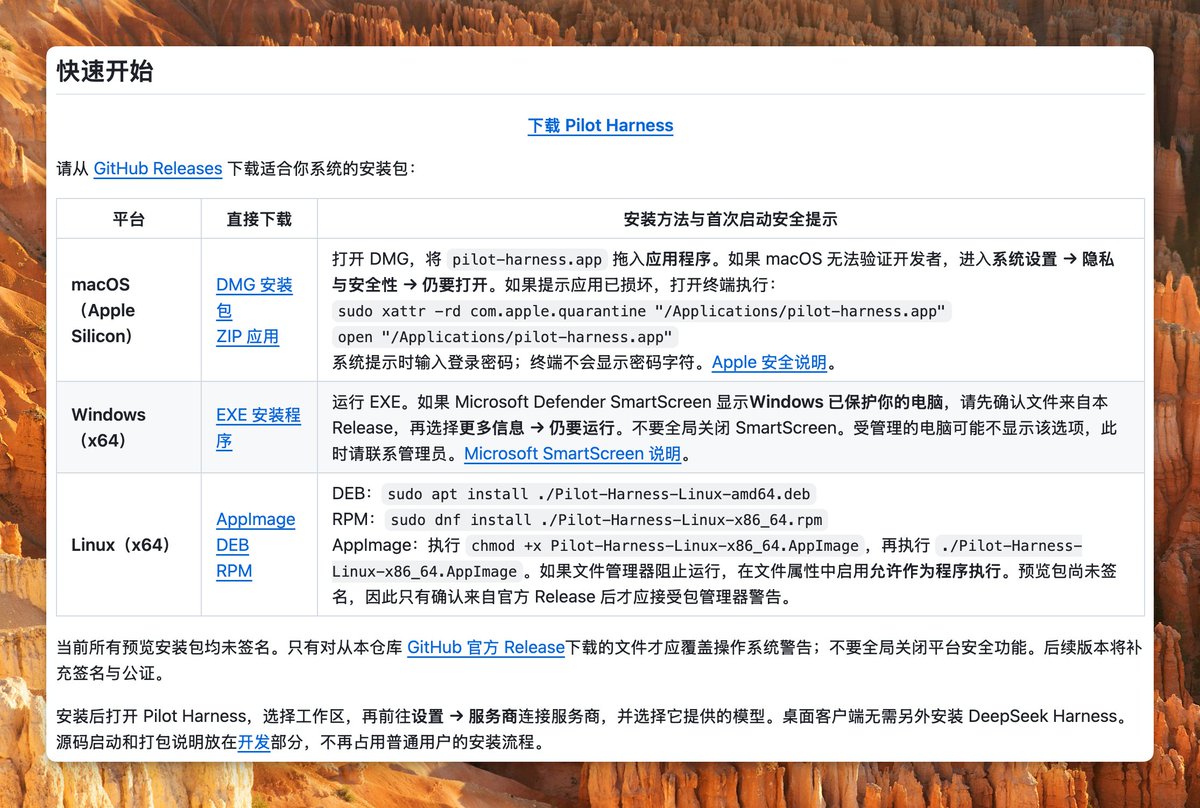
Task: Open the 下载 Pilot Harness link
Action: click(x=600, y=126)
